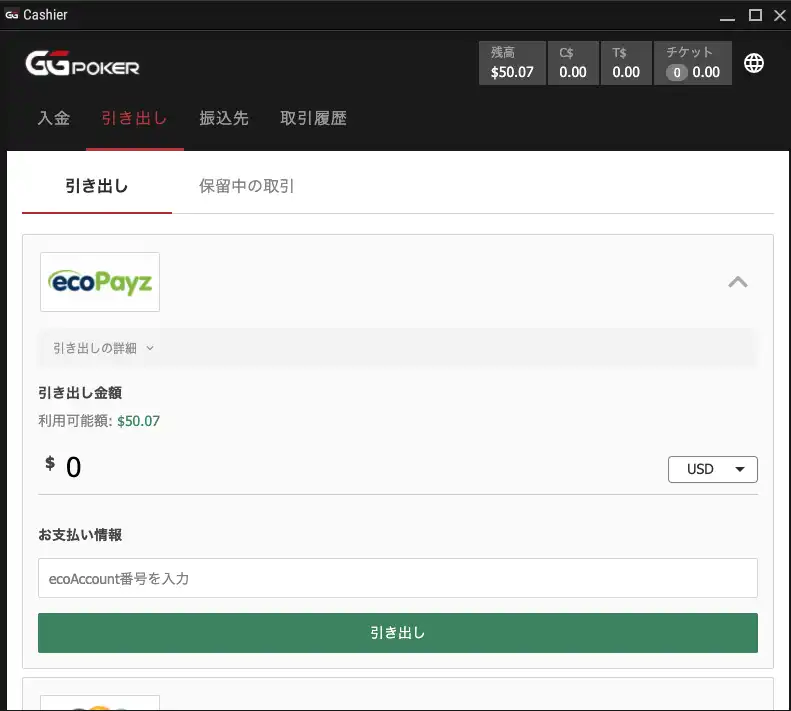Click the T$ balance box
791x711 pixels.
tap(626, 63)
